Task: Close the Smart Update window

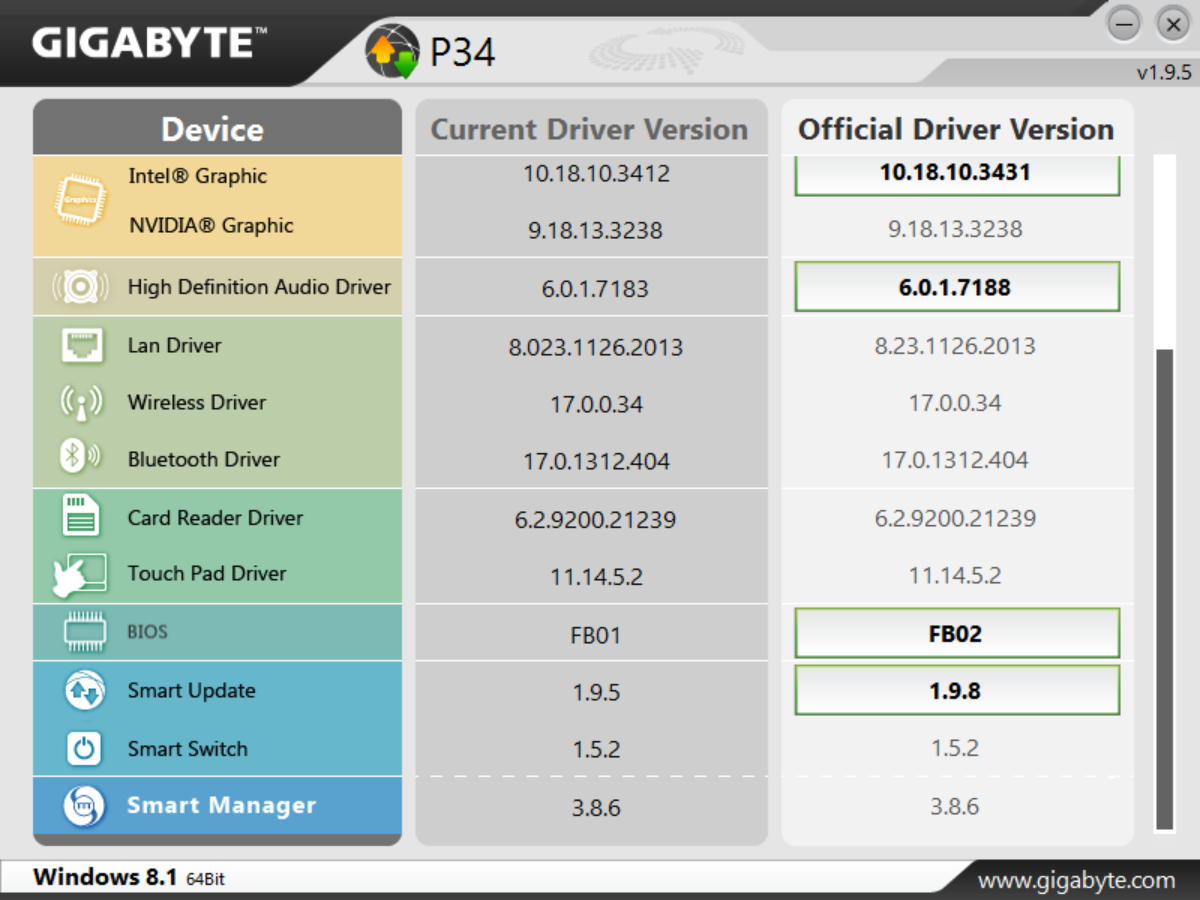Action: coord(1171,24)
